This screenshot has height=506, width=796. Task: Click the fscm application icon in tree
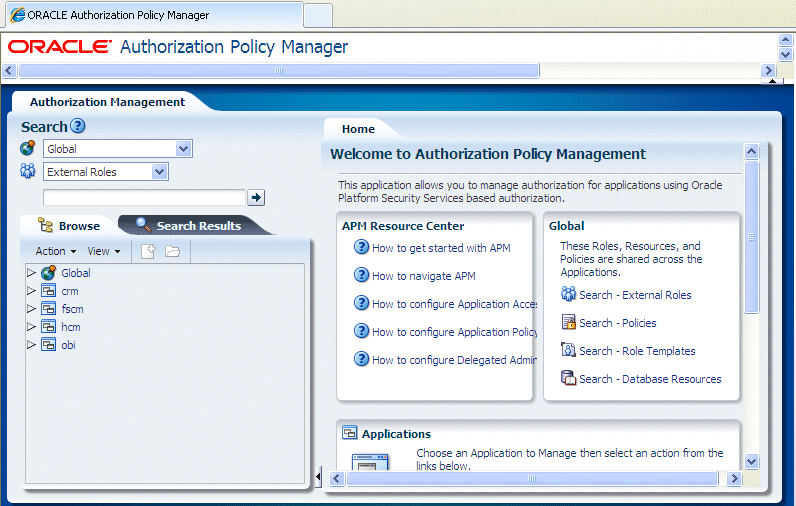[x=48, y=309]
